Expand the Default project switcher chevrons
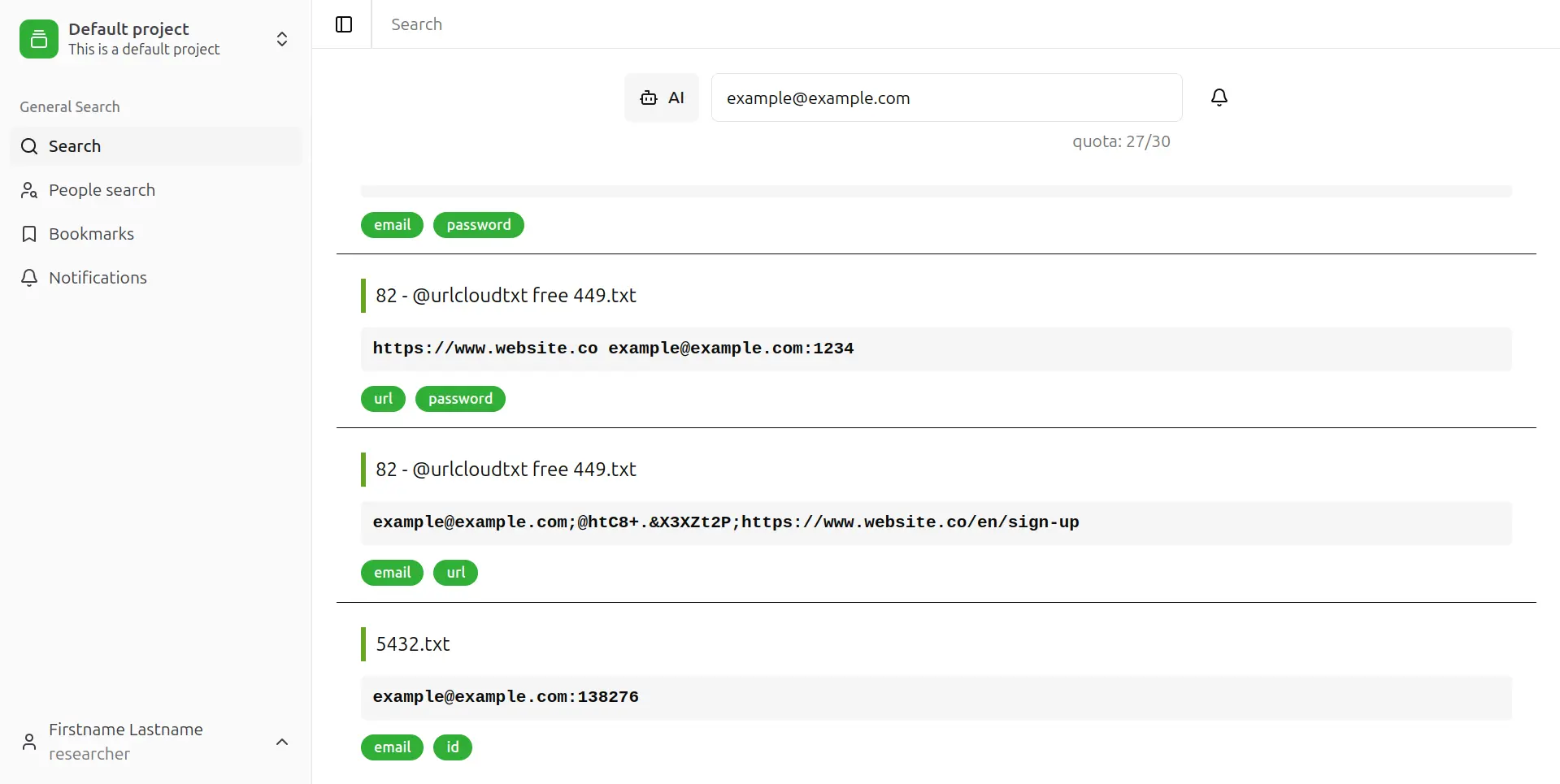The image size is (1560, 784). tap(282, 39)
